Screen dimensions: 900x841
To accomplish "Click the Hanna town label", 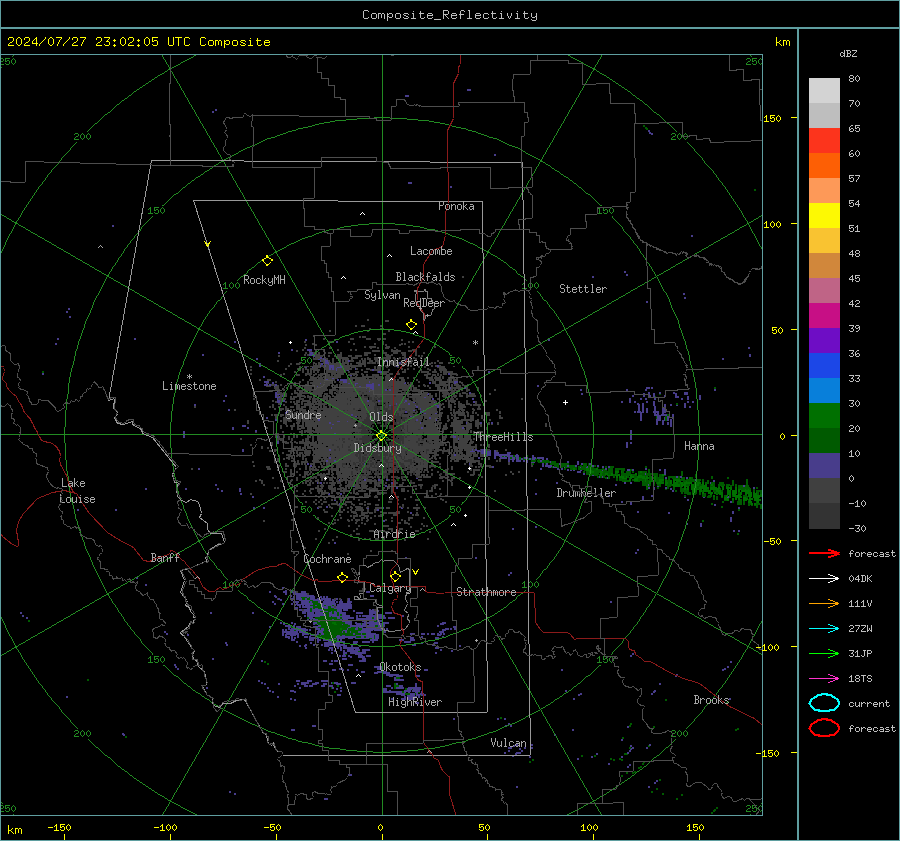I will click(699, 446).
